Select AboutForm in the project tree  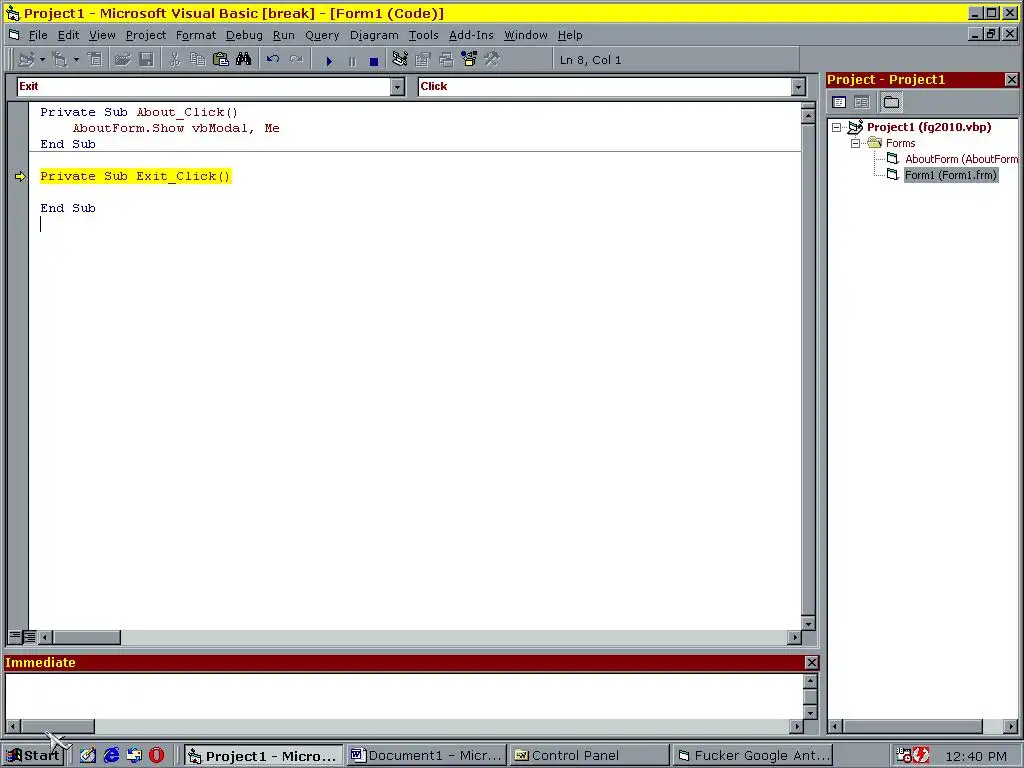[961, 159]
